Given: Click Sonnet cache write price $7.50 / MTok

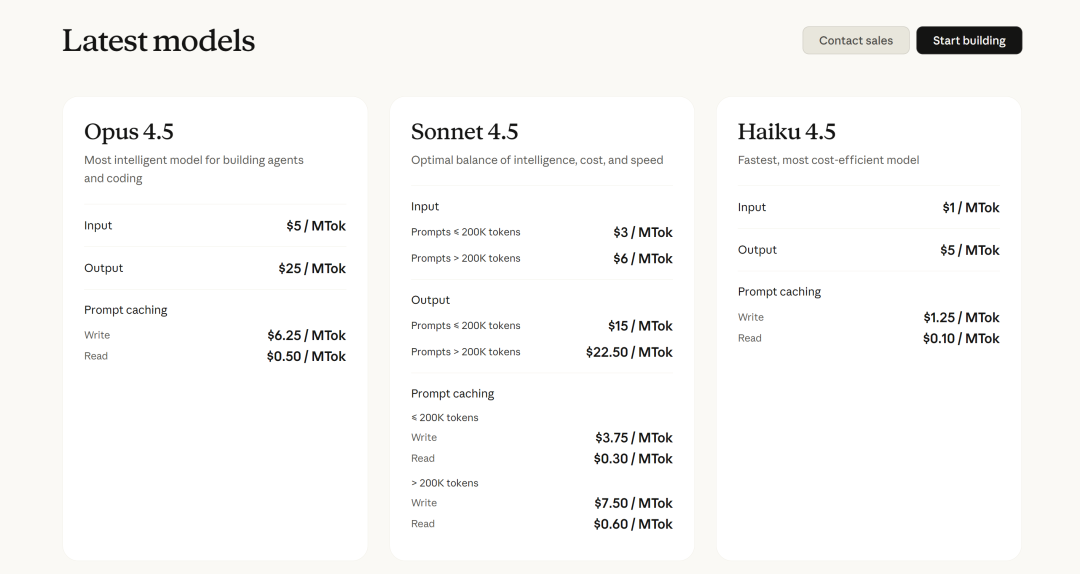Looking at the screenshot, I should tap(633, 503).
